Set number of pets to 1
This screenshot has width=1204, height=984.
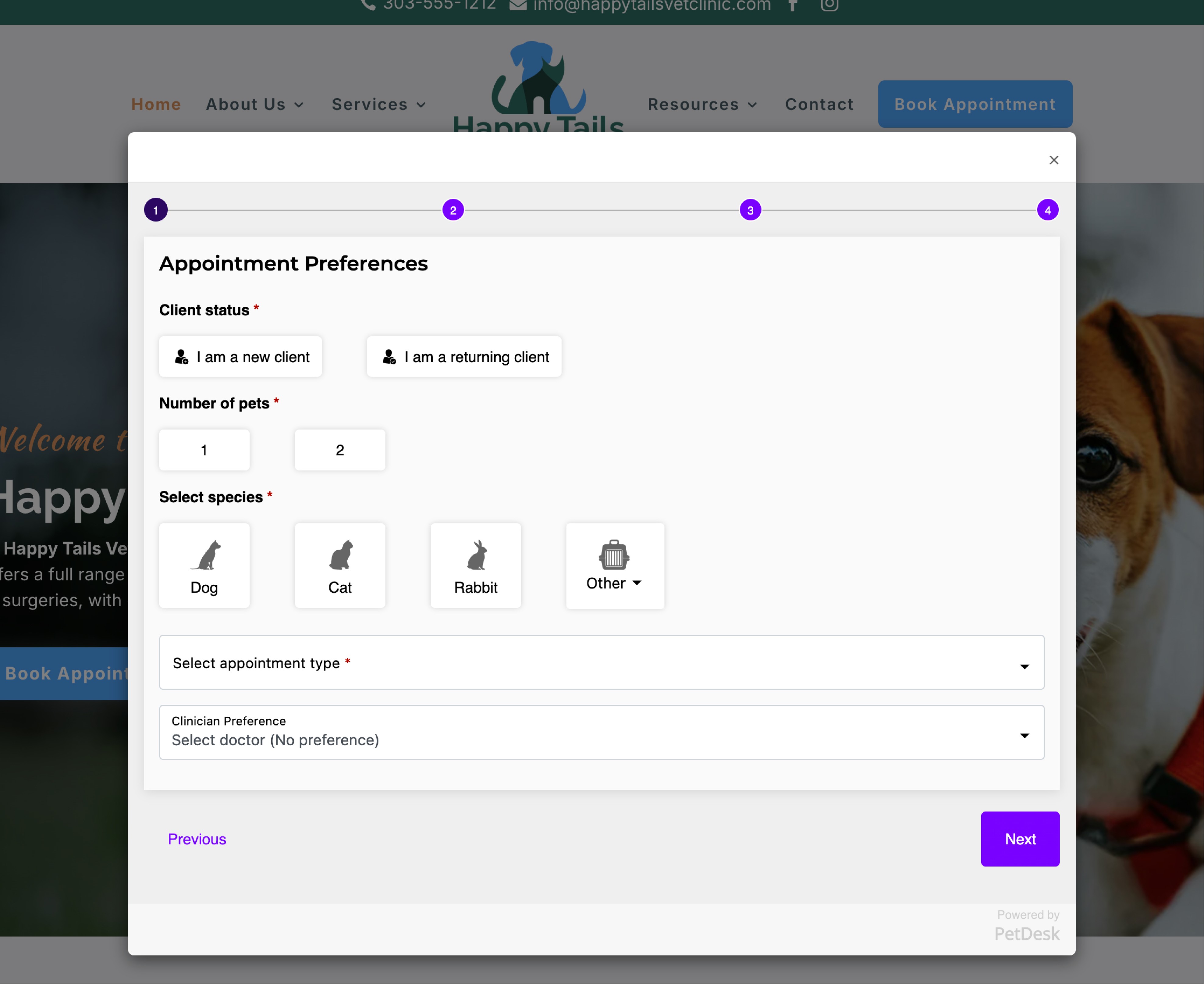[204, 450]
